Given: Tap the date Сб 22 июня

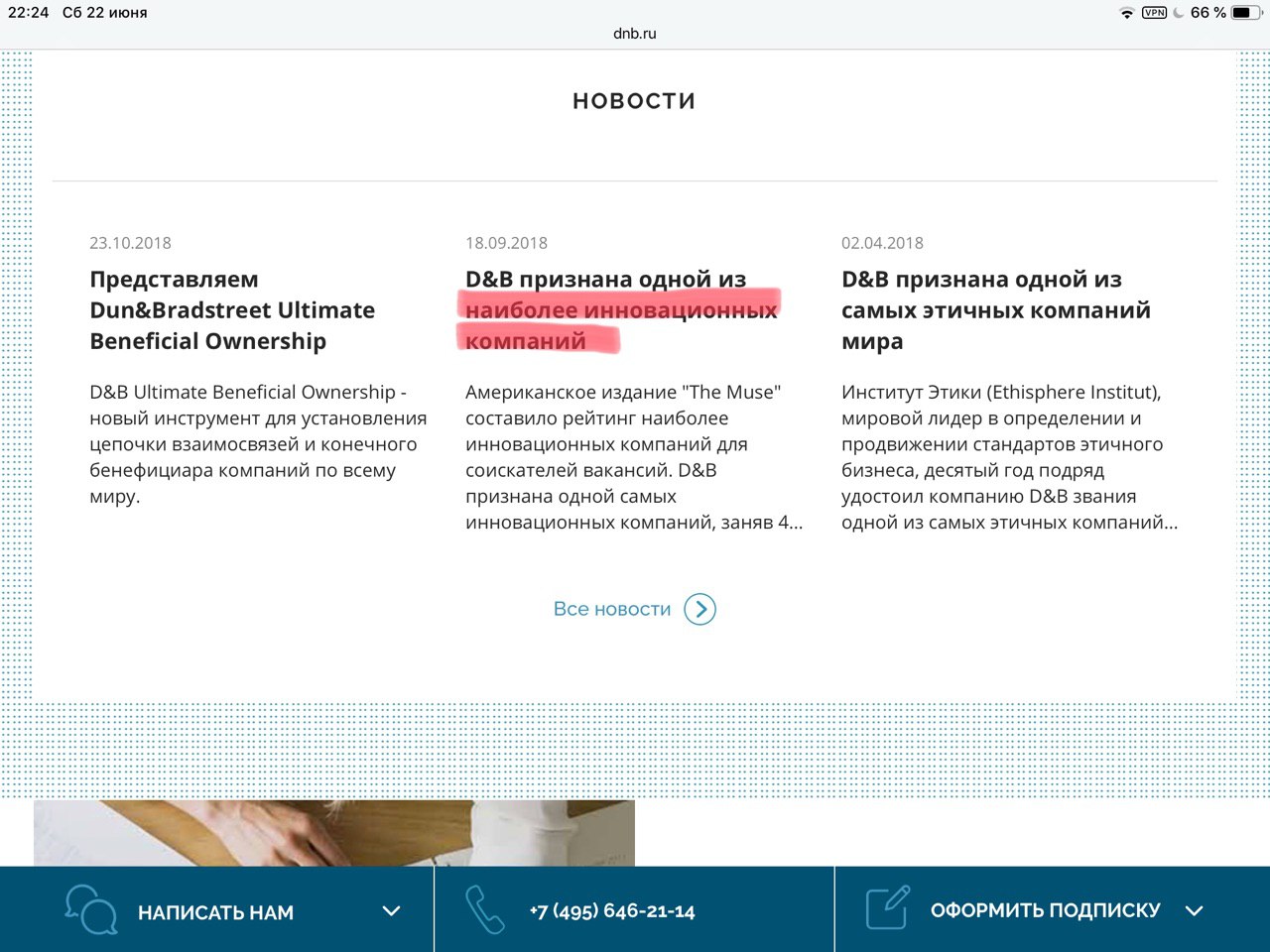Looking at the screenshot, I should 104,13.
